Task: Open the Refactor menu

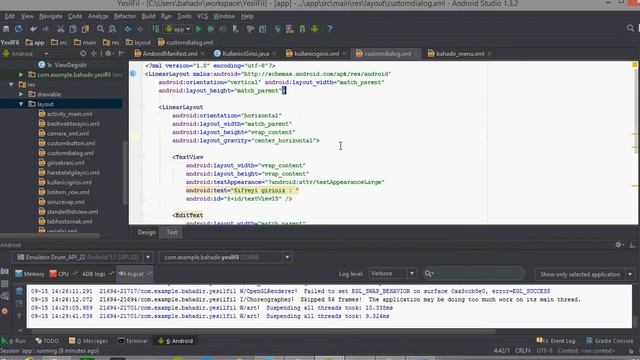Action: [124, 16]
